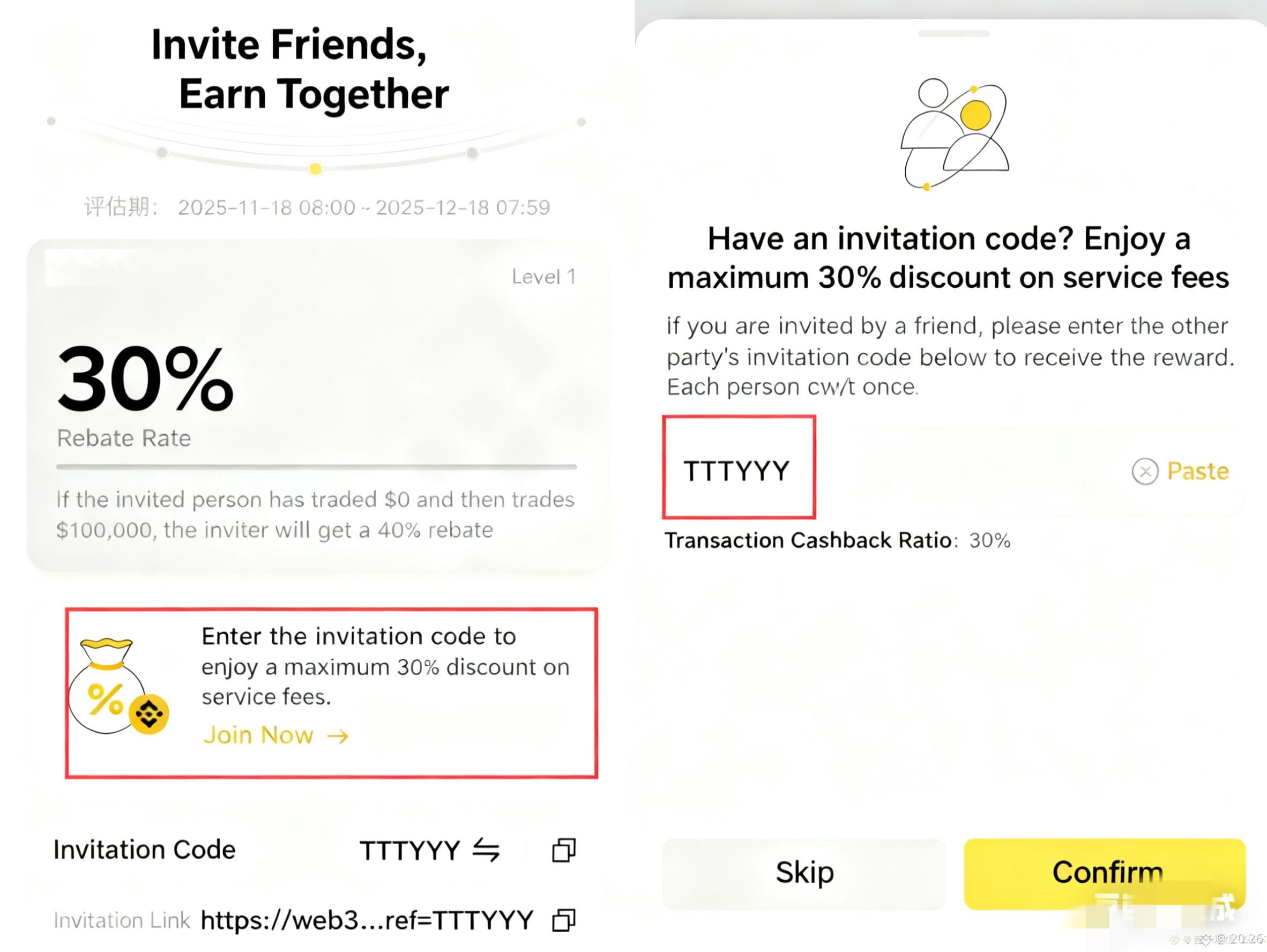Grab the bottom sheet drag handle
Image resolution: width=1267 pixels, height=952 pixels.
[x=953, y=34]
